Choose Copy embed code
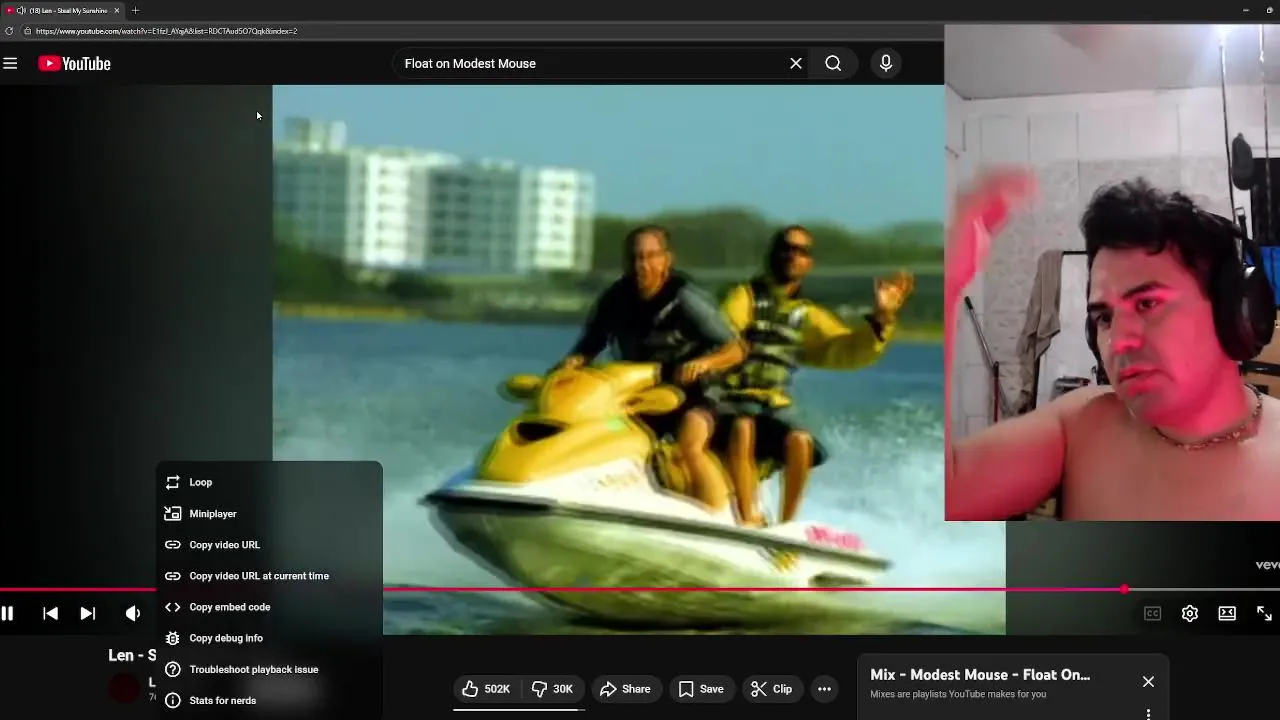 (x=269, y=607)
